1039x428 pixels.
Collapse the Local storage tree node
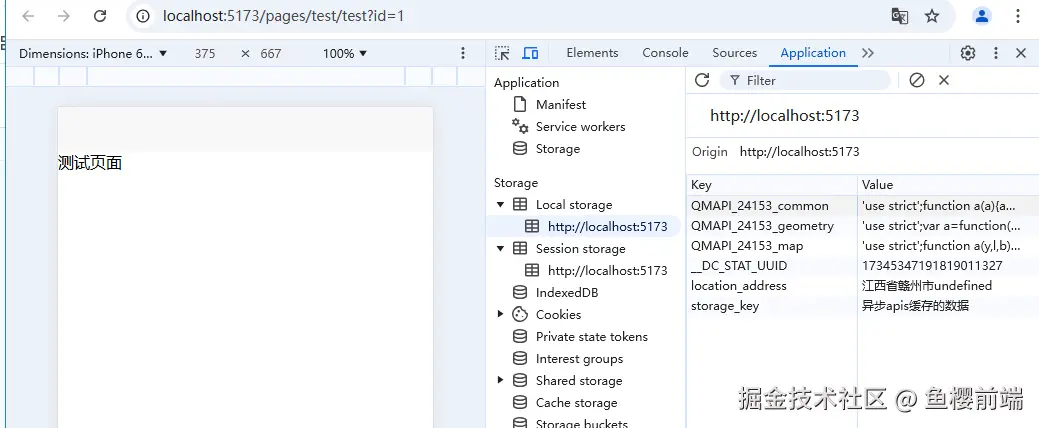tap(501, 205)
